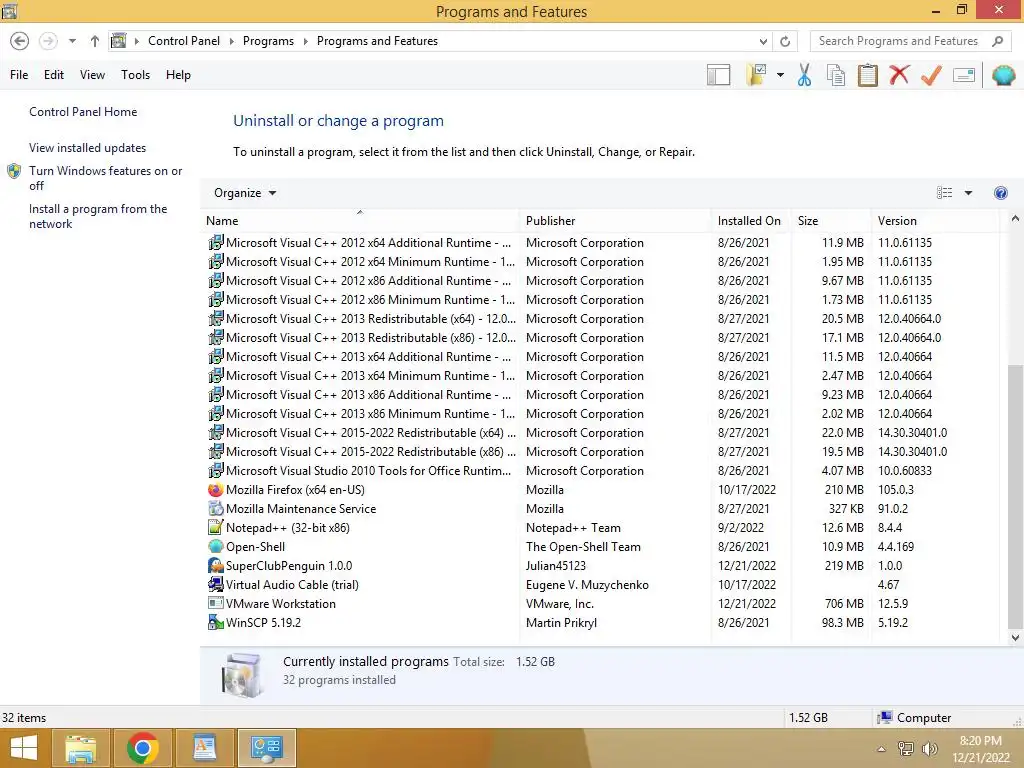Click View installed updates link

pos(88,148)
